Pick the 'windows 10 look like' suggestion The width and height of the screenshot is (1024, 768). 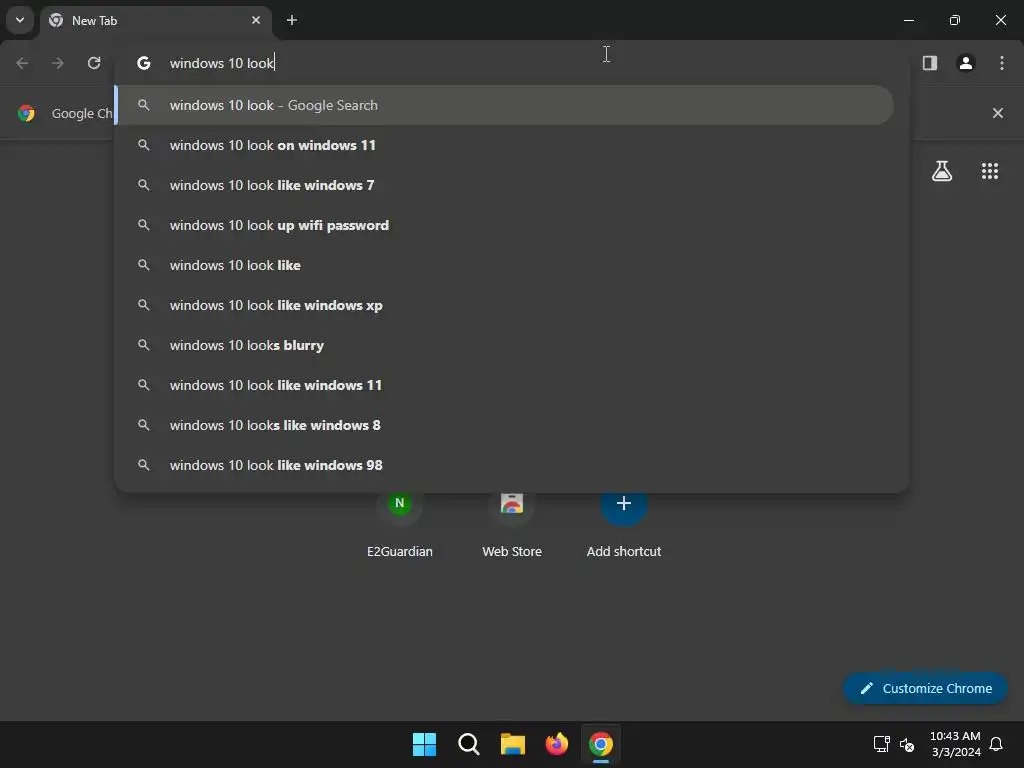pyautogui.click(x=504, y=265)
